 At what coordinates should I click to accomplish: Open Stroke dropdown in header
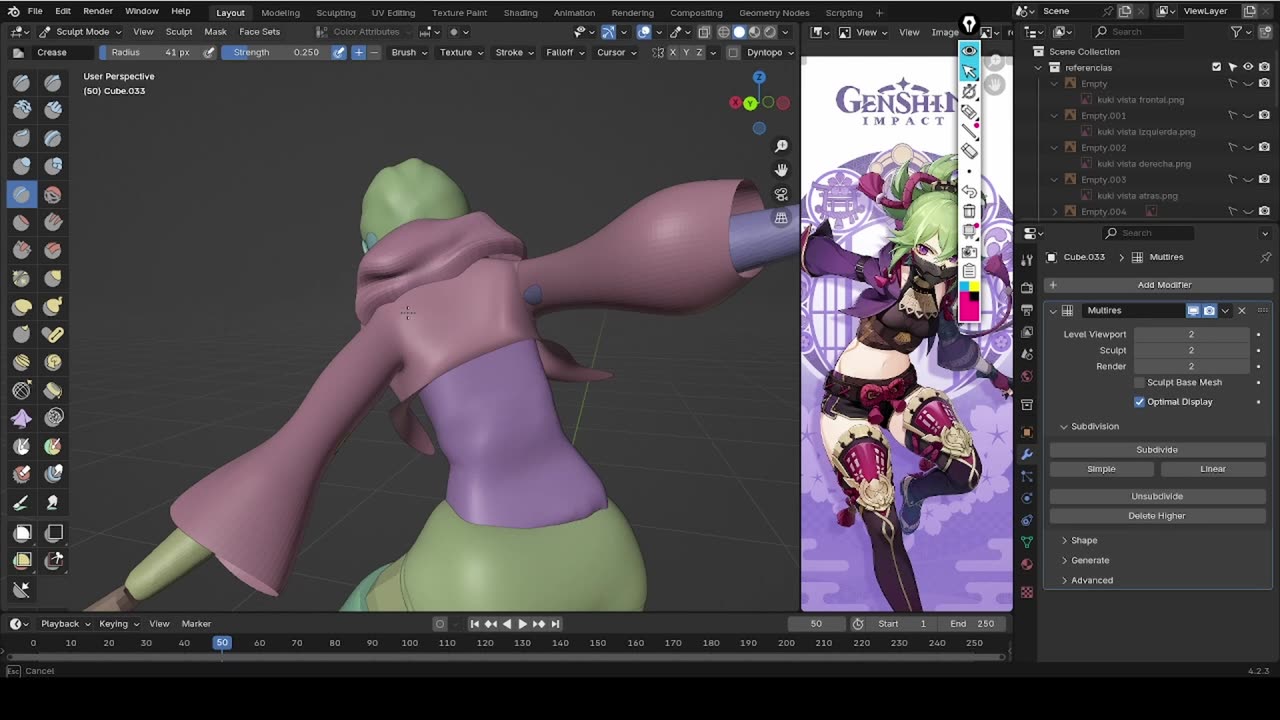[515, 52]
